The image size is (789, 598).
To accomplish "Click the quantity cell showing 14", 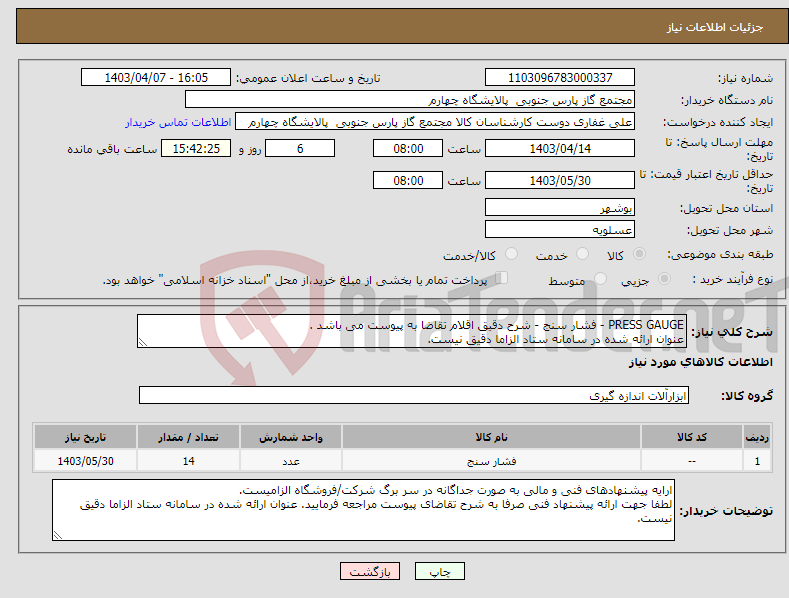I will pos(188,461).
